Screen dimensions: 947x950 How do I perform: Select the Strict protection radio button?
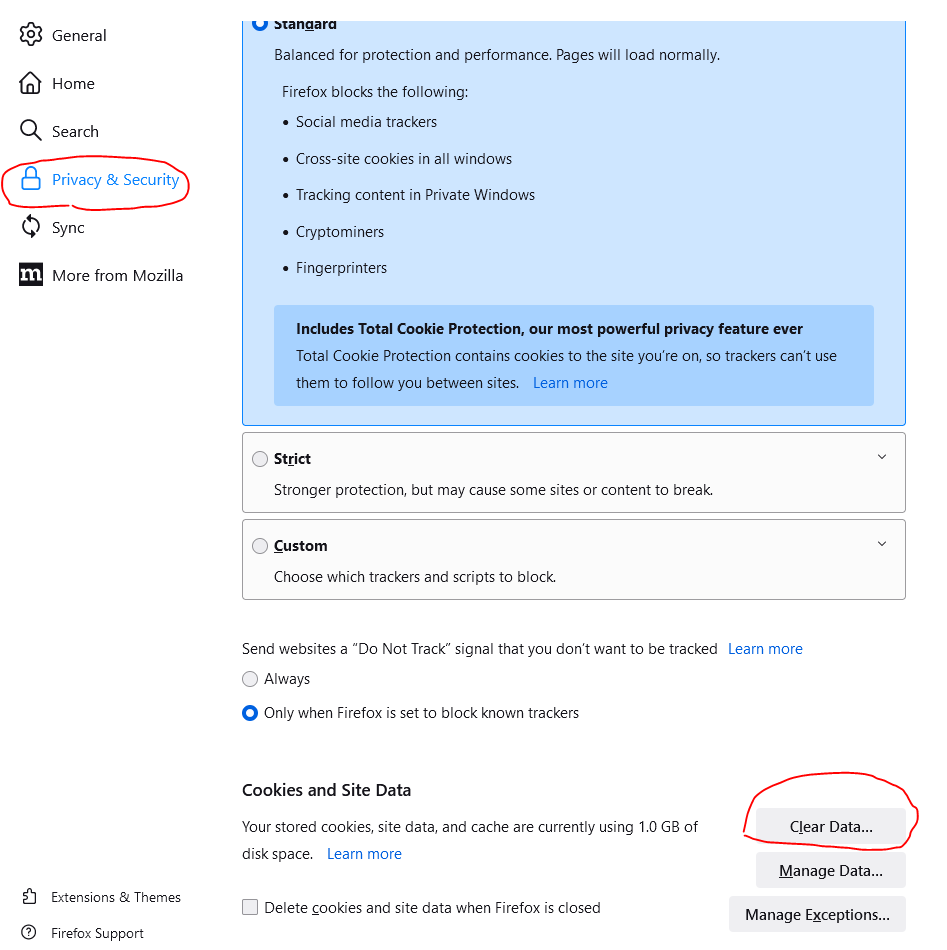pyautogui.click(x=260, y=459)
